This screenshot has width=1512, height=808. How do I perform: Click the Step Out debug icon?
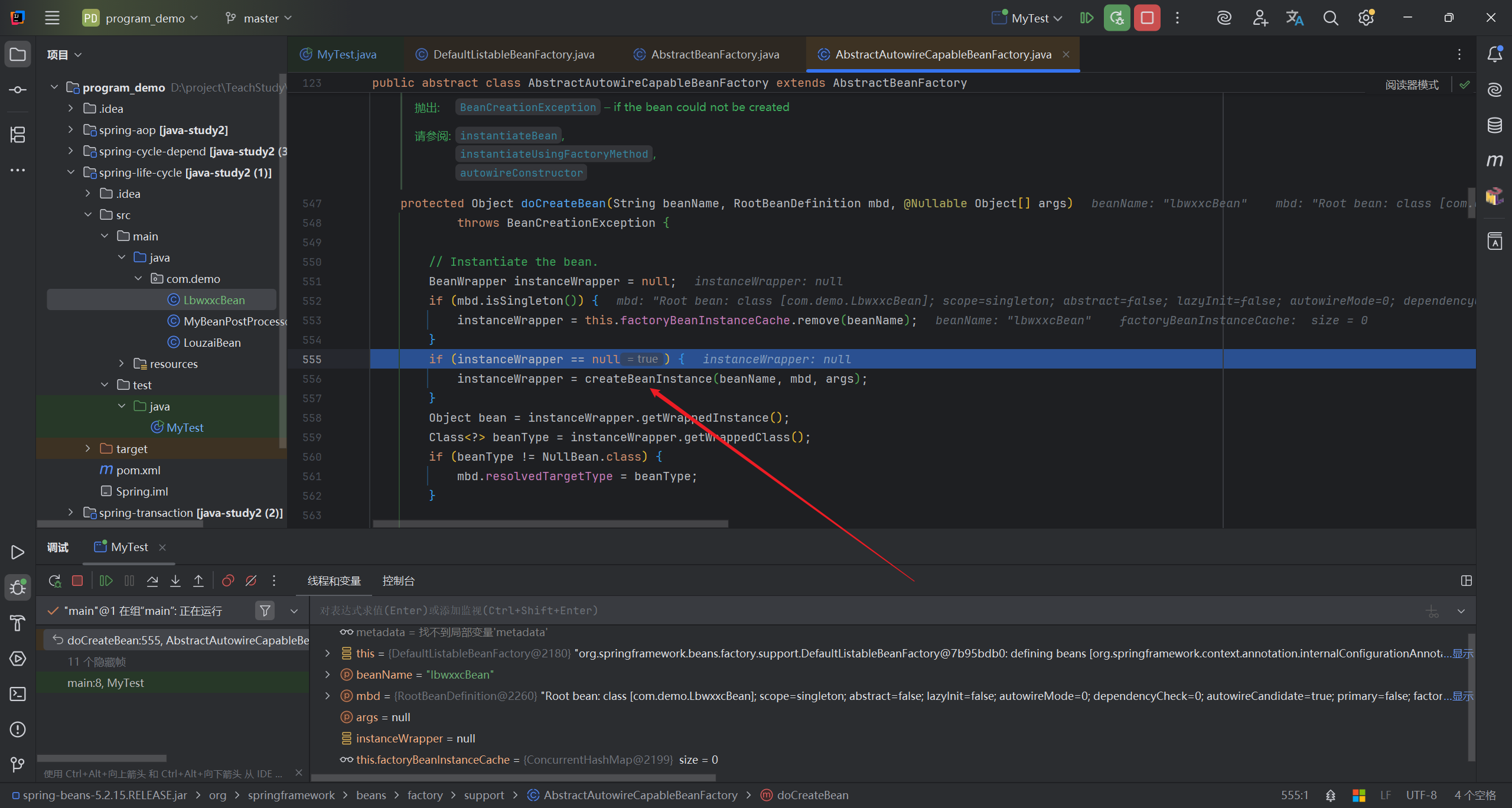[198, 581]
